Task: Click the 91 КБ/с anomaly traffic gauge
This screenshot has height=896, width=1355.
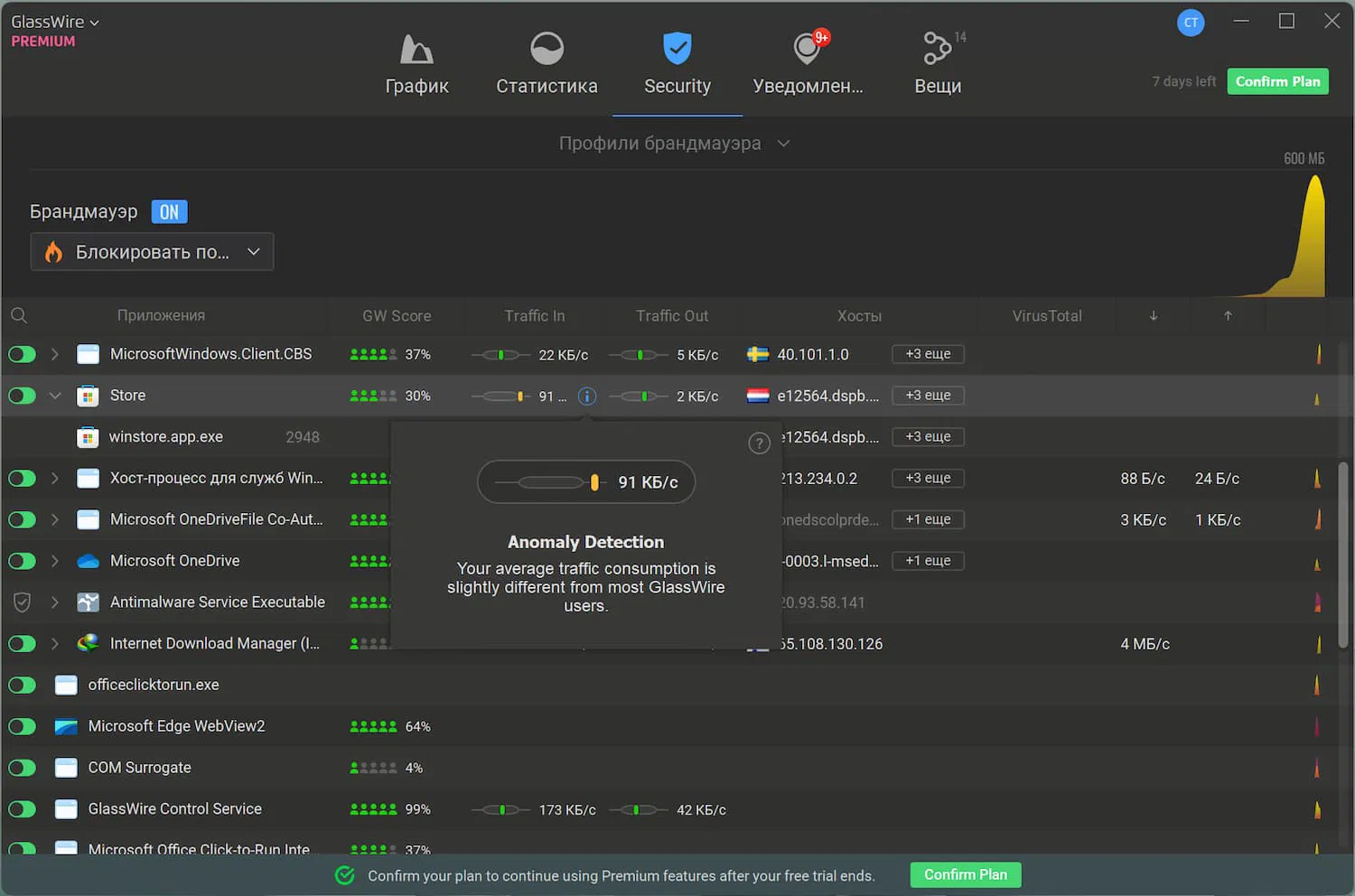Action: point(586,482)
